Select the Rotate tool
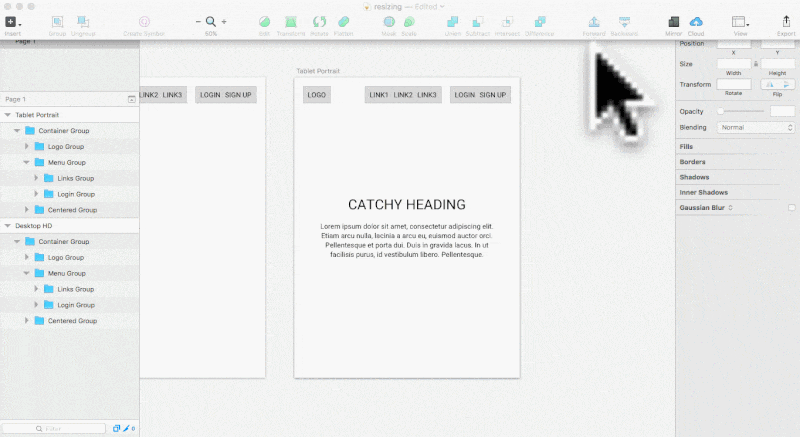Screen dimensions: 800x437 319,22
